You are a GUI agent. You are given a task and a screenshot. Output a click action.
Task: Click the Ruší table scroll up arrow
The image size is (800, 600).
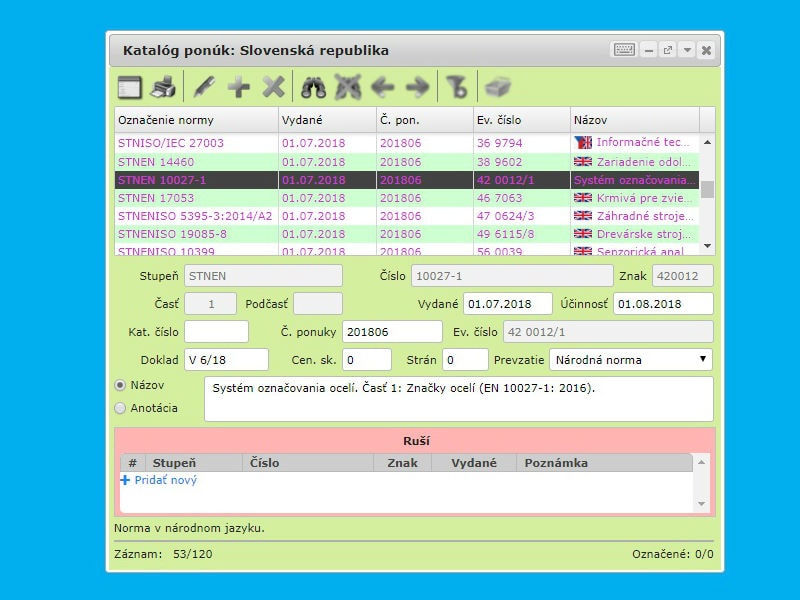click(702, 462)
